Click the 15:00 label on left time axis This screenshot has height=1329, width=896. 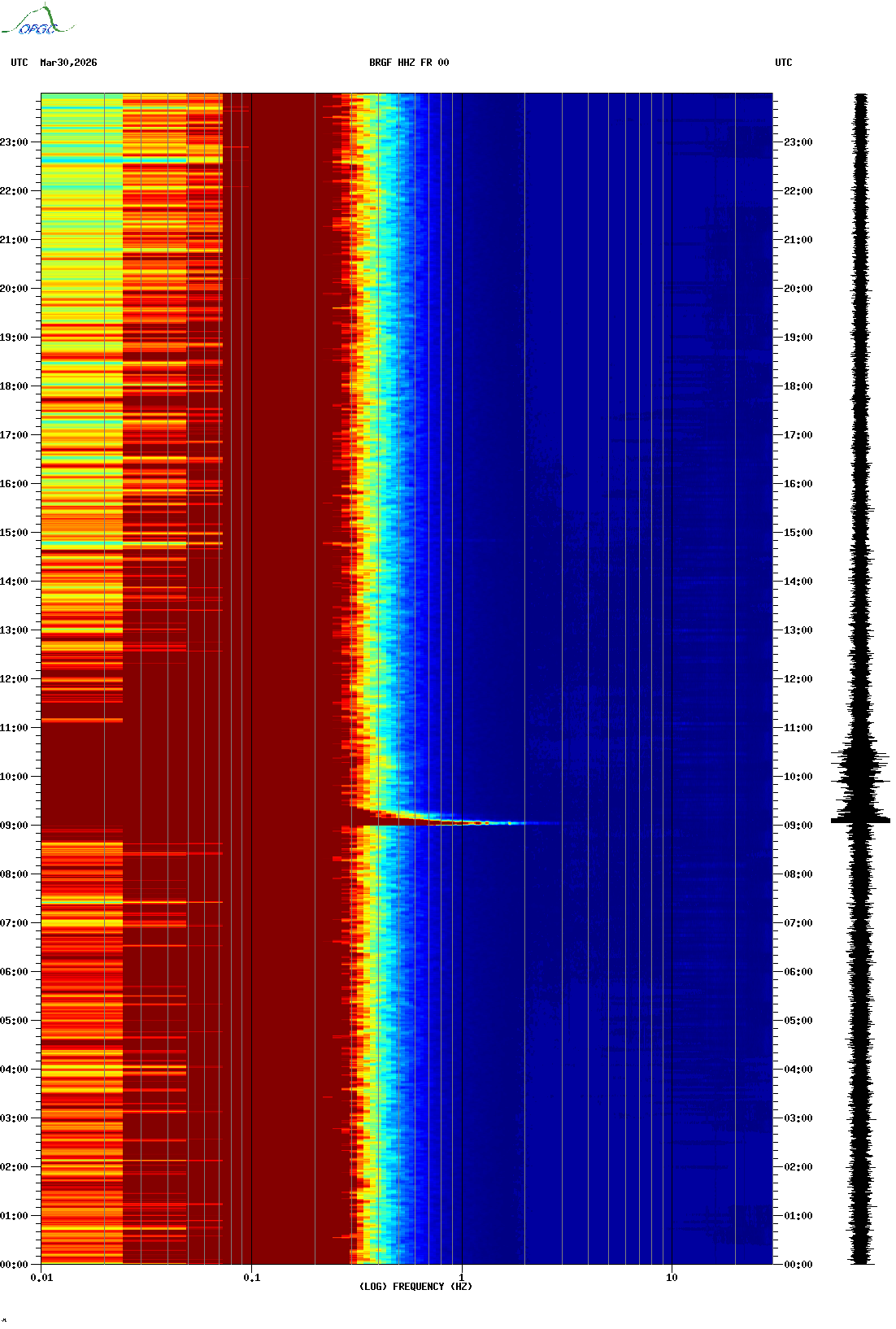click(x=14, y=533)
